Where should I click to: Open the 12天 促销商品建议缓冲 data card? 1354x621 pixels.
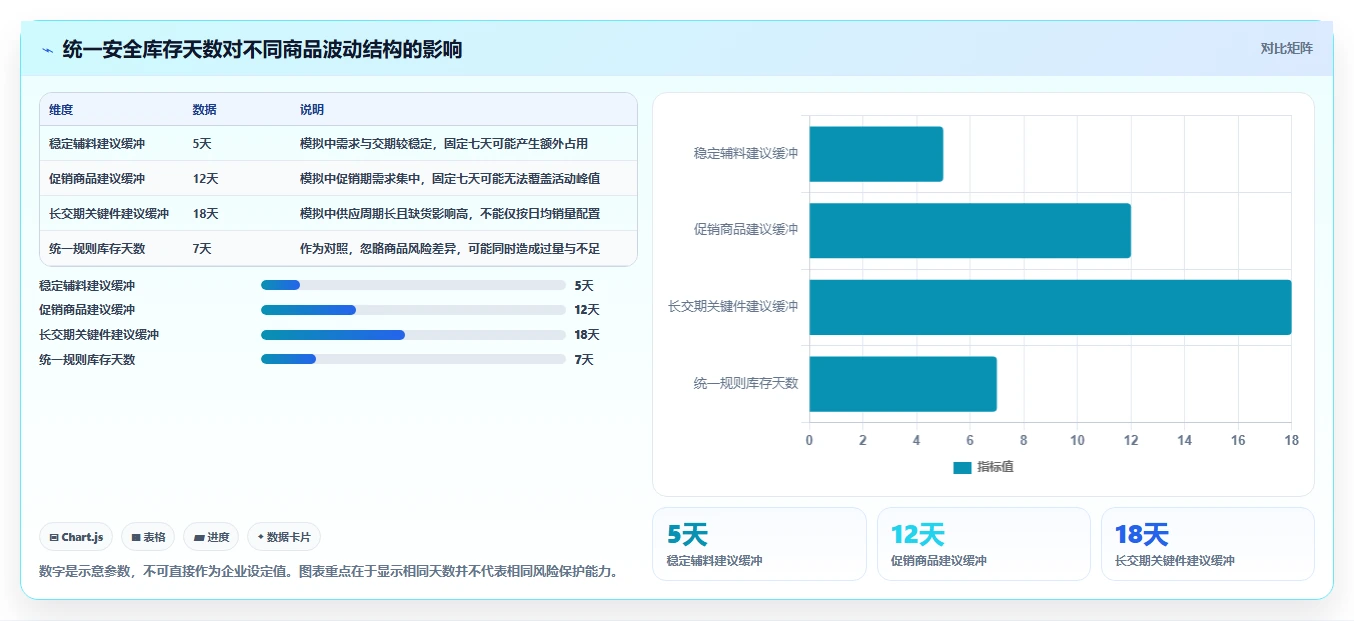984,544
